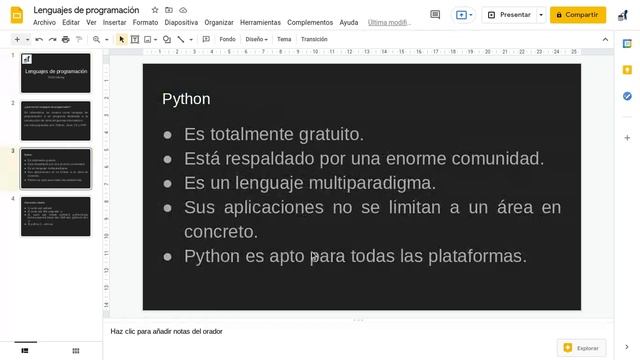Select the line tool
Screen dimensions: 640x360
[x=181, y=39]
